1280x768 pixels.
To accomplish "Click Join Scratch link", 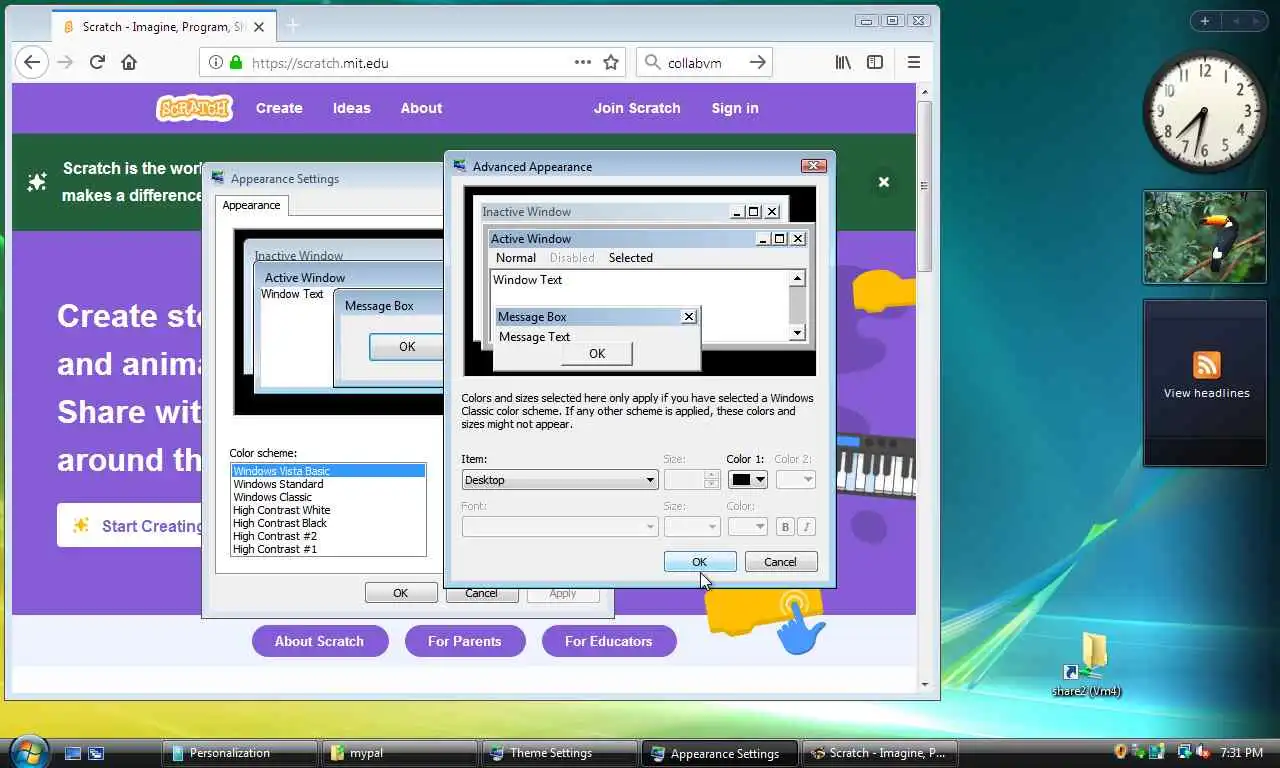I will (x=637, y=108).
